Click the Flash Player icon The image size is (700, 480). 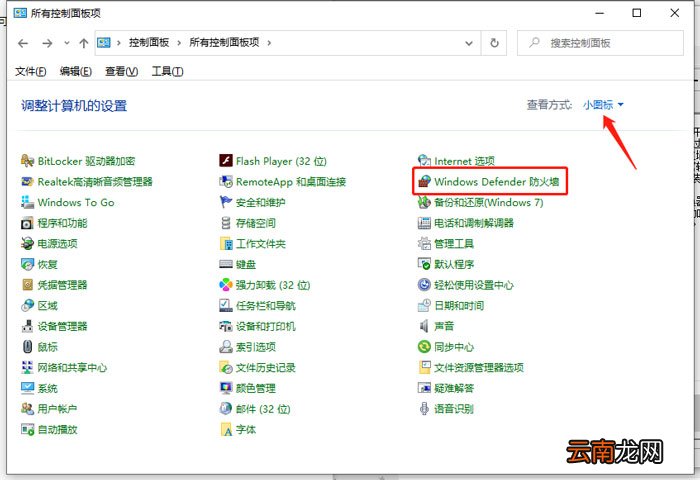coord(226,161)
